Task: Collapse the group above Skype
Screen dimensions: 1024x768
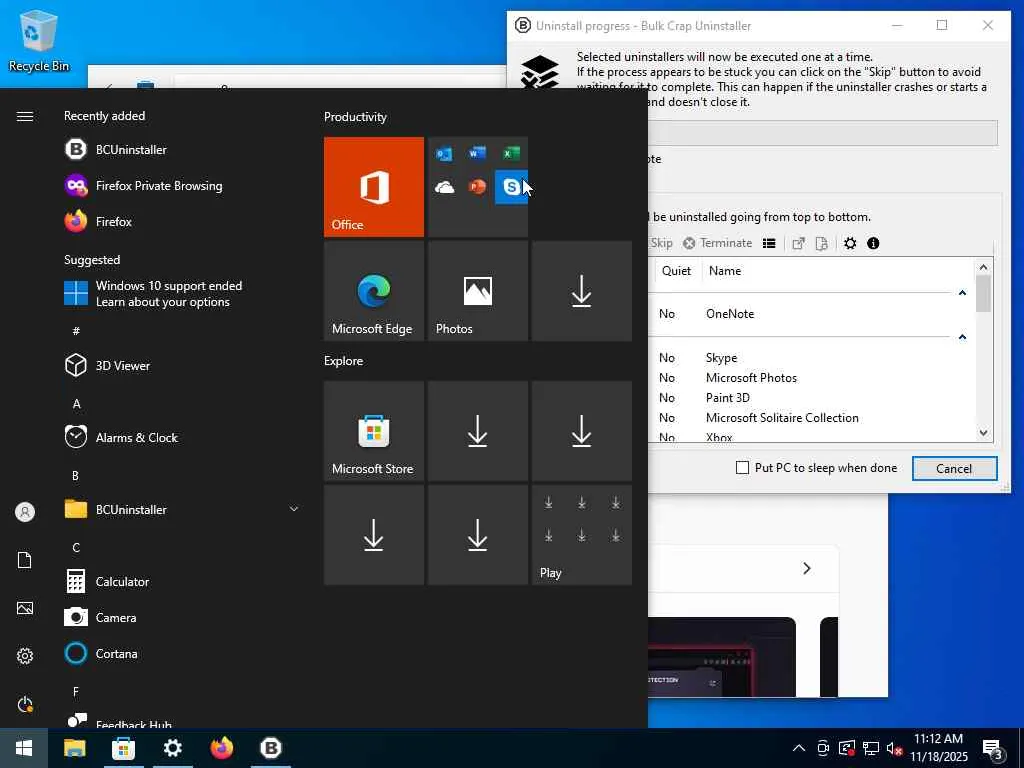Action: pyautogui.click(x=962, y=337)
